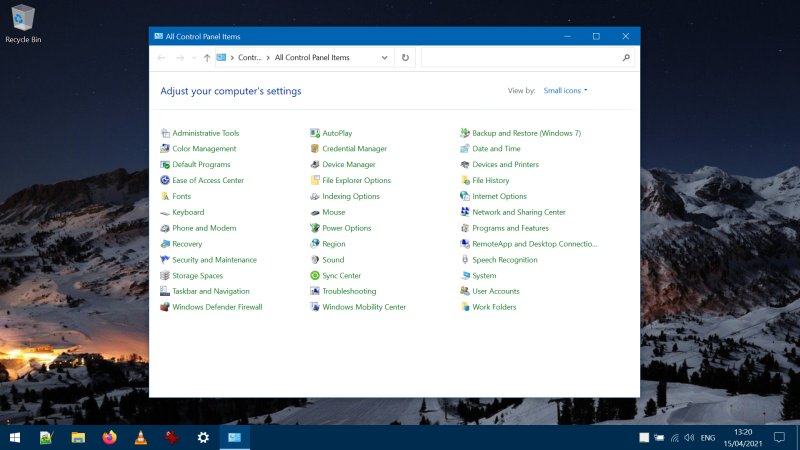Click the Power Options icon
The height and width of the screenshot is (450, 800).
tap(315, 228)
